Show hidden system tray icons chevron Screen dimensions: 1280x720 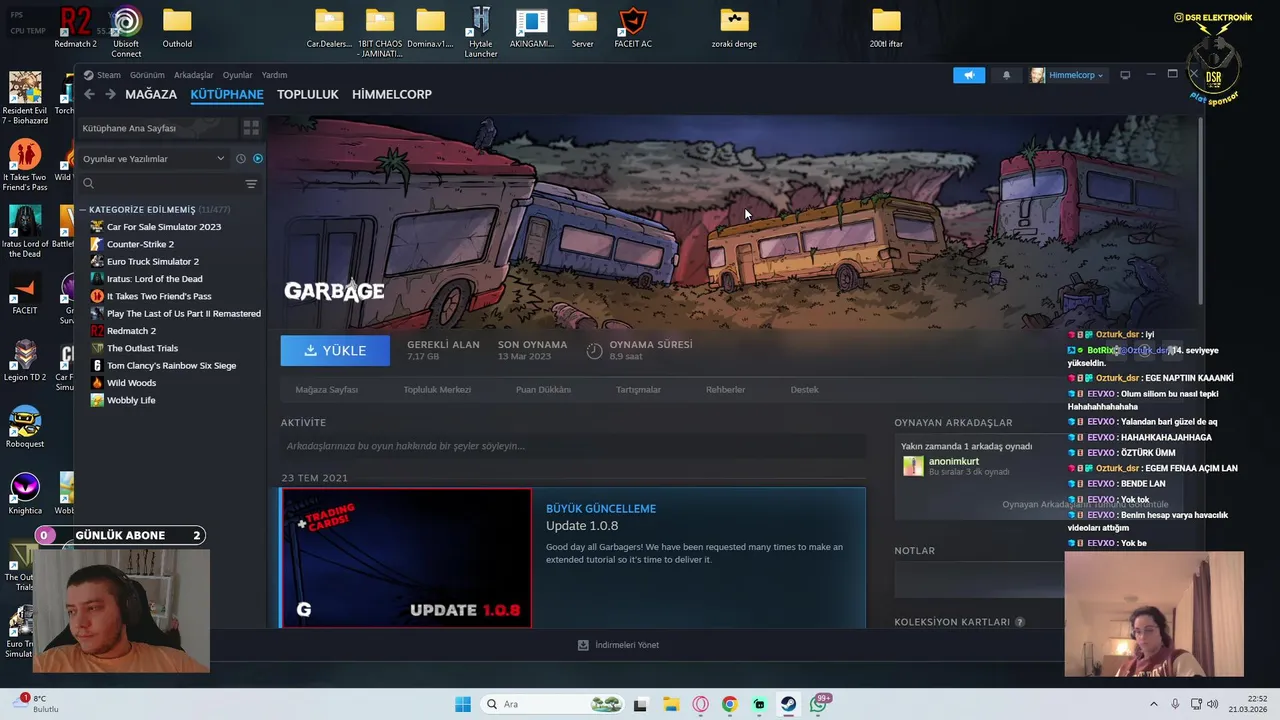(x=1153, y=704)
